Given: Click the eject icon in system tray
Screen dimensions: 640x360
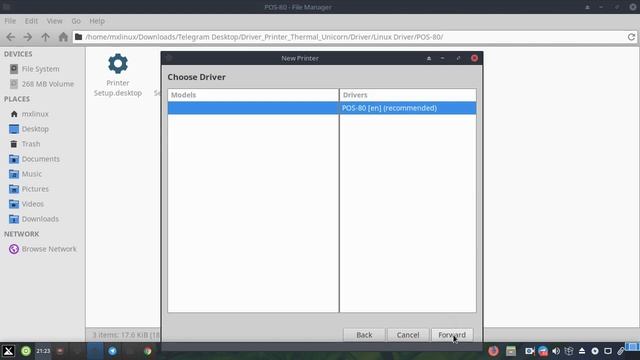Looking at the screenshot, I should [582, 351].
